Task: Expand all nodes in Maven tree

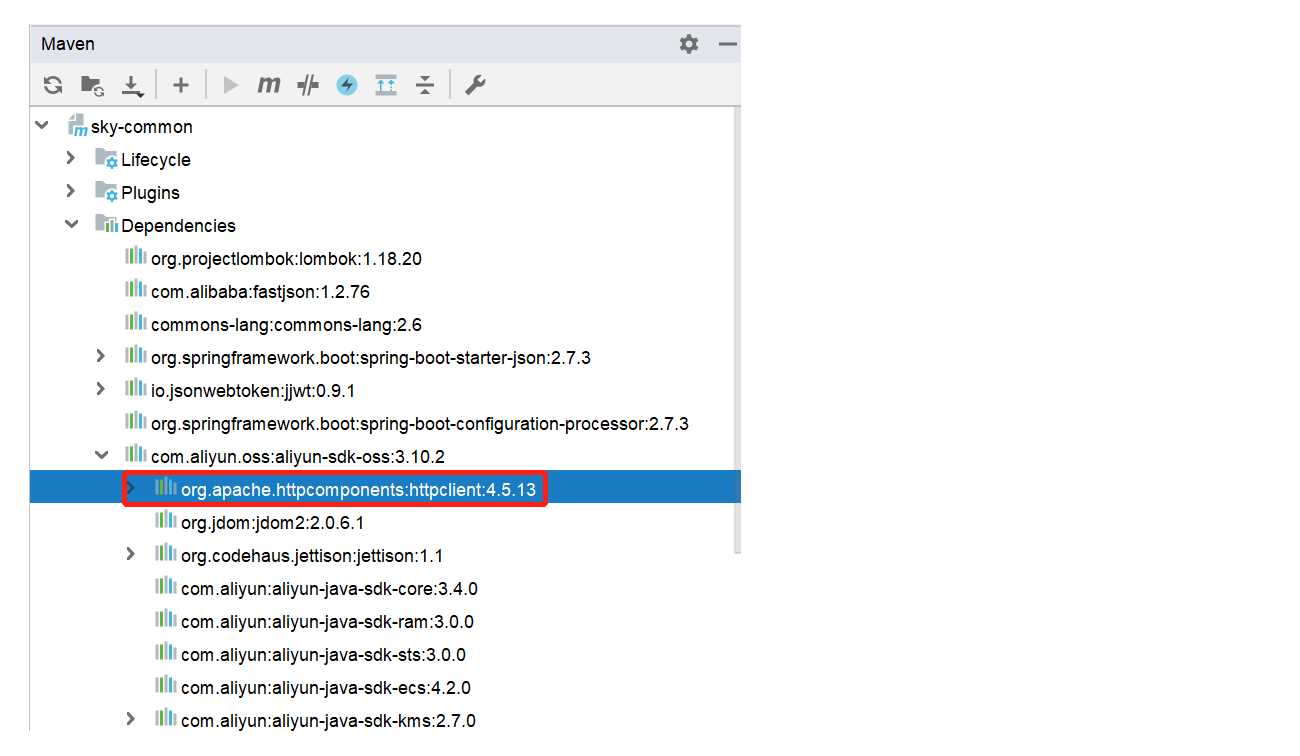Action: click(x=386, y=85)
